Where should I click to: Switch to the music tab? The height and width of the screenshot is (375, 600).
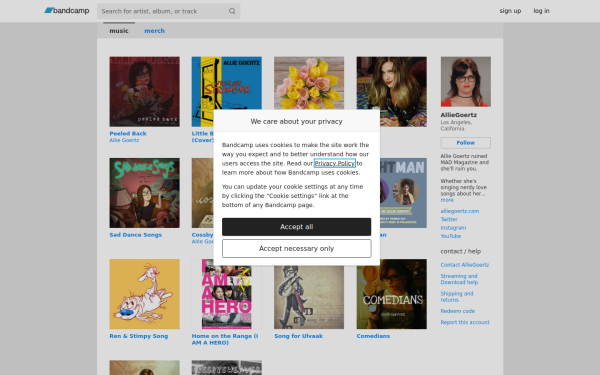coord(119,31)
